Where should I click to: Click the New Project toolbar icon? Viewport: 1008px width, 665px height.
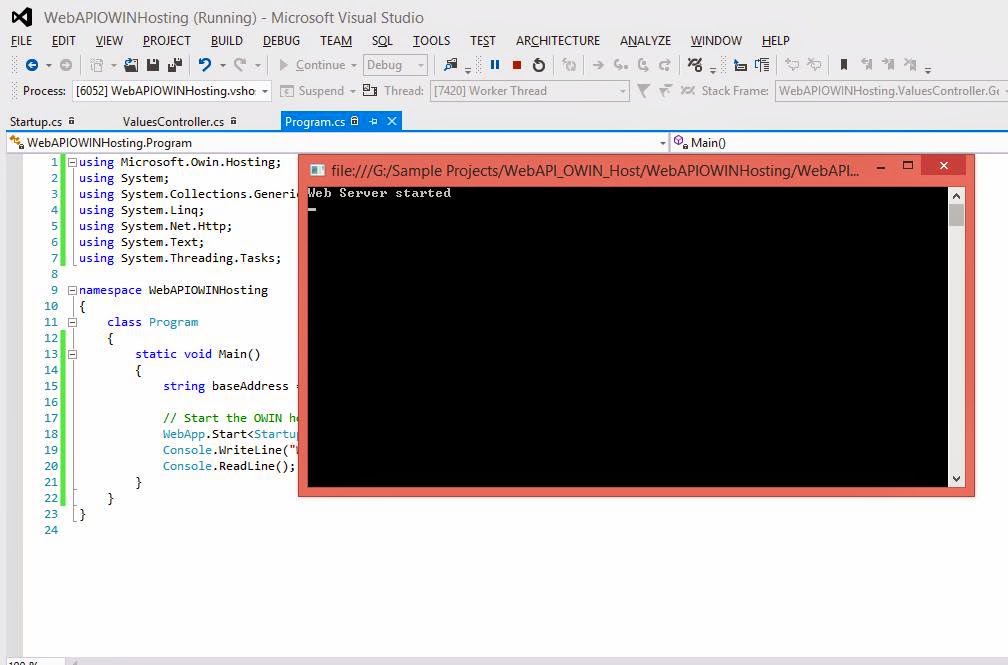[97, 65]
